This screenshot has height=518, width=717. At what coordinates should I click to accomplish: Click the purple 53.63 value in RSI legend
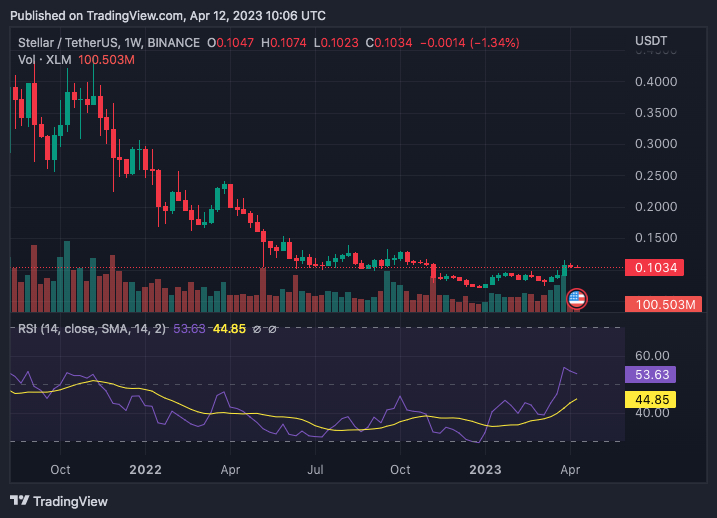189,329
